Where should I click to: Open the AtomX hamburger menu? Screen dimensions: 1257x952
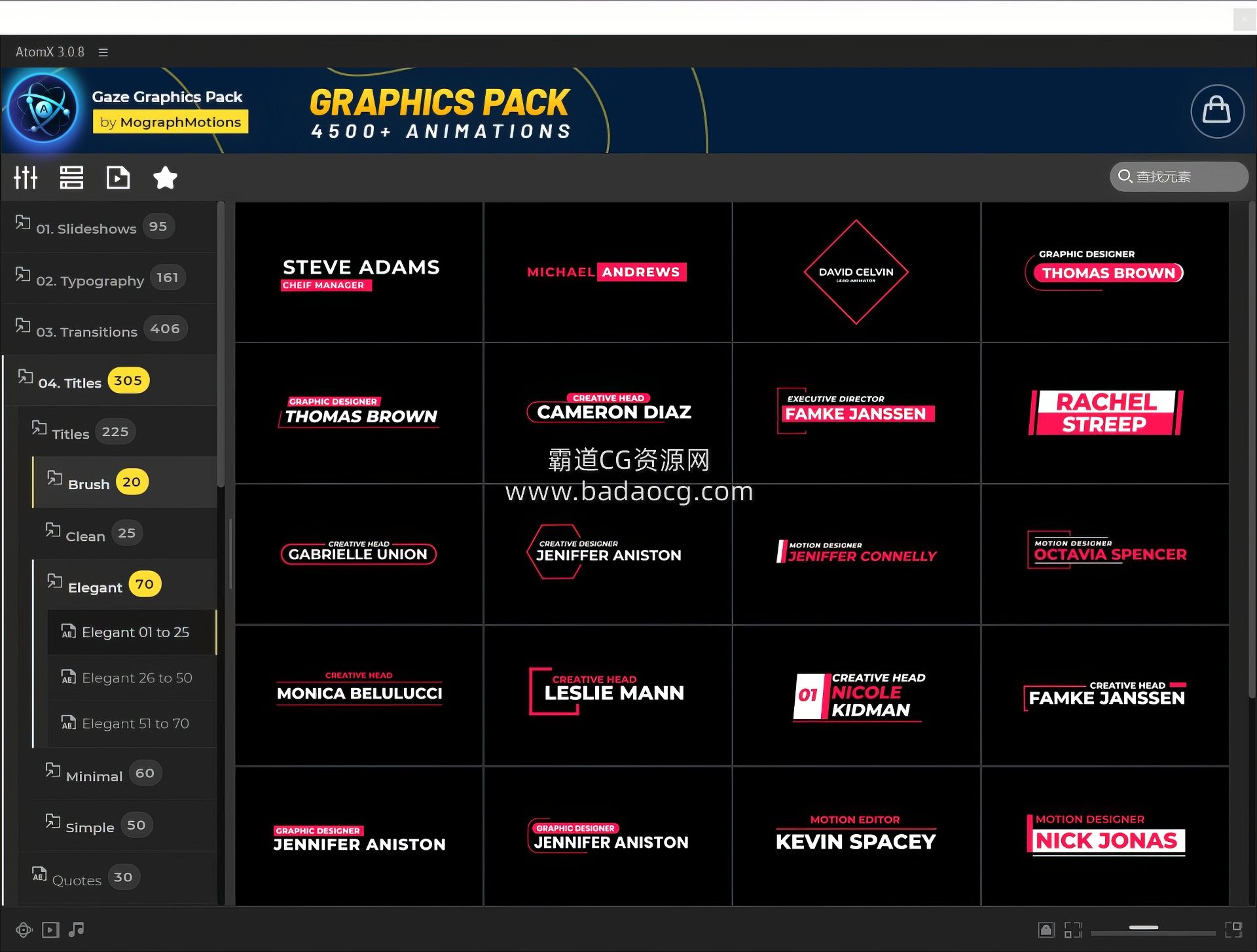point(103,52)
